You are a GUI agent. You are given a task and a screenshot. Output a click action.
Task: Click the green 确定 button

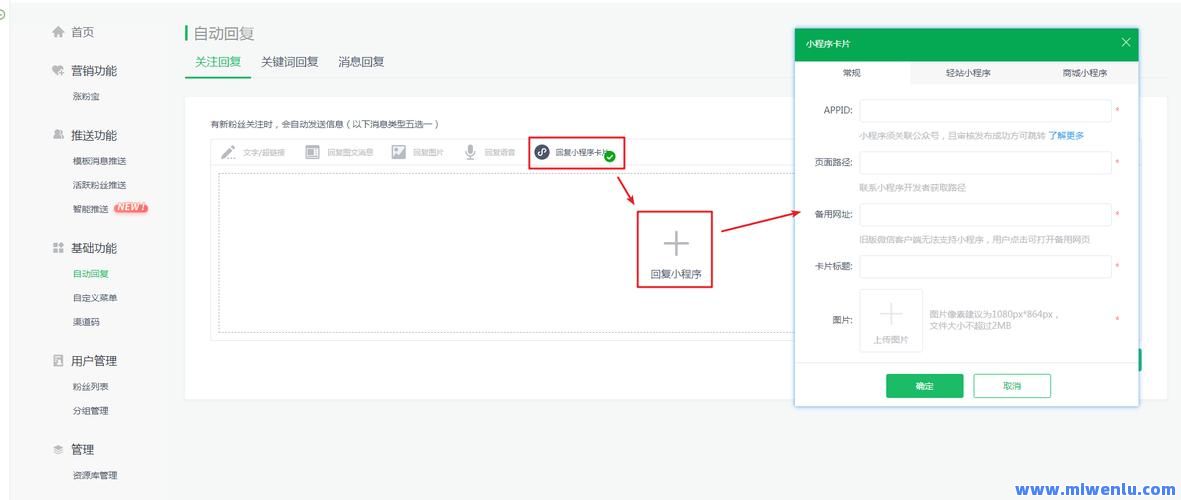click(x=924, y=386)
